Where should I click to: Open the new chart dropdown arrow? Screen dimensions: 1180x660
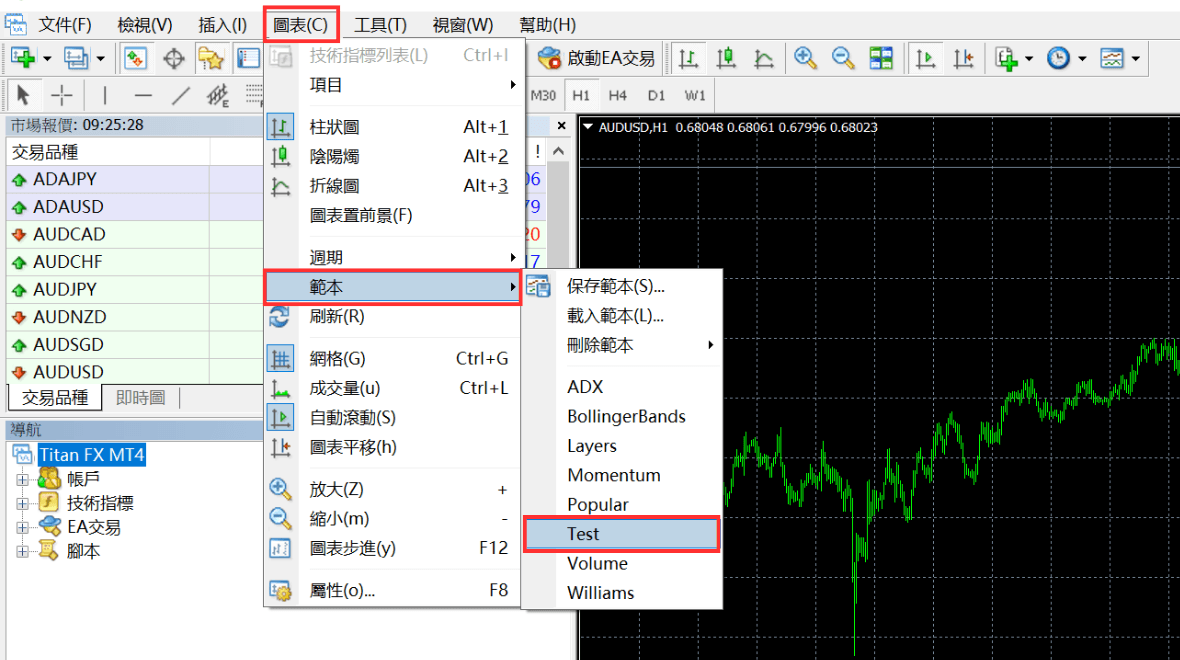pyautogui.click(x=46, y=59)
